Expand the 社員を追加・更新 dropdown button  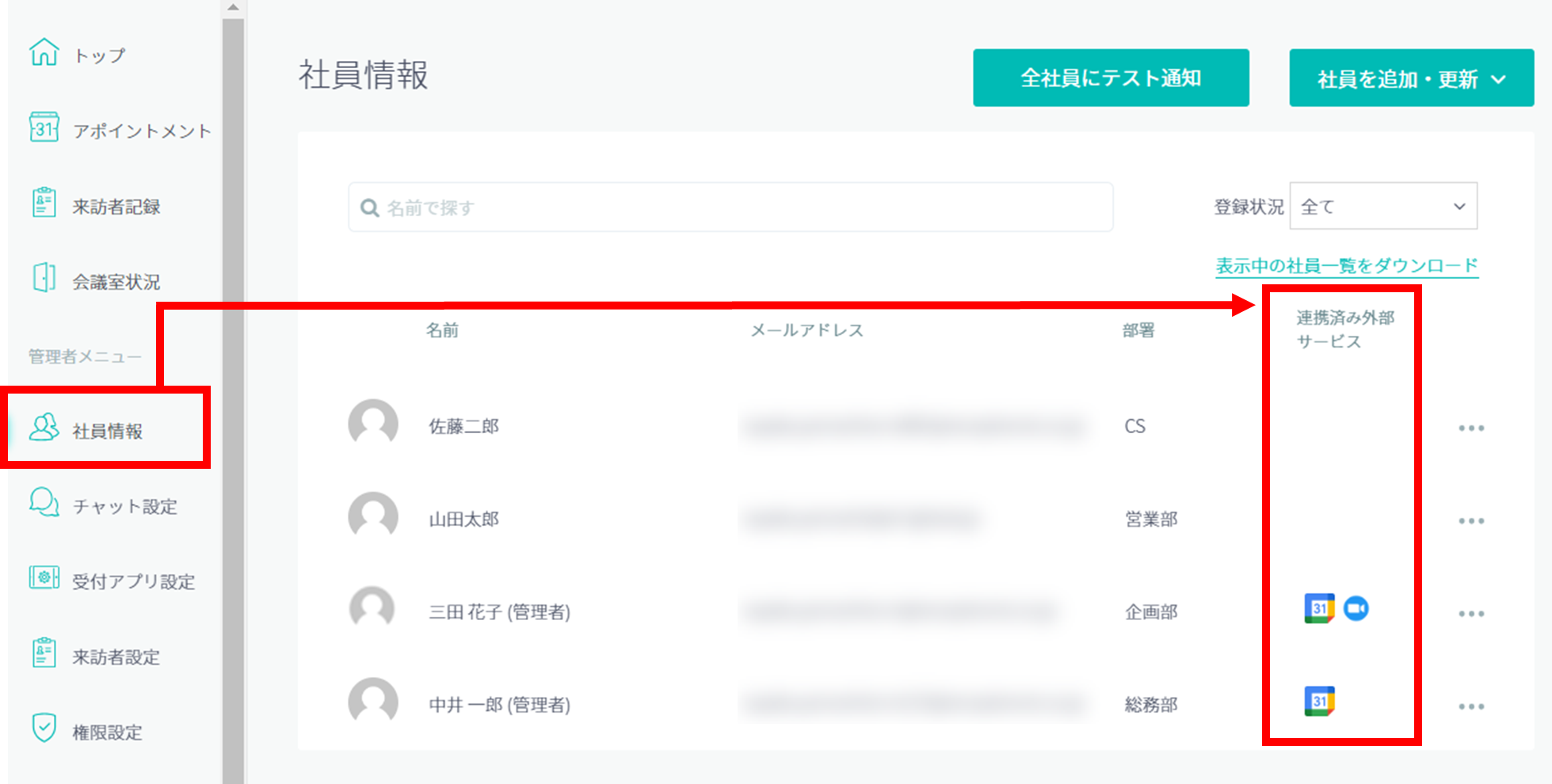pyautogui.click(x=1411, y=78)
